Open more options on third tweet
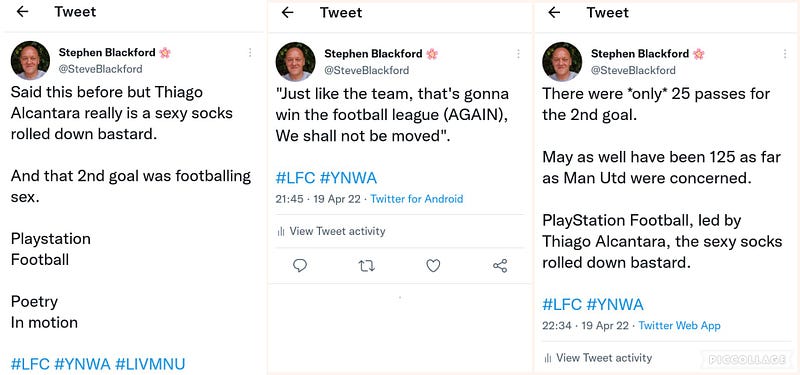Viewport: 800px width, 375px height. point(785,54)
